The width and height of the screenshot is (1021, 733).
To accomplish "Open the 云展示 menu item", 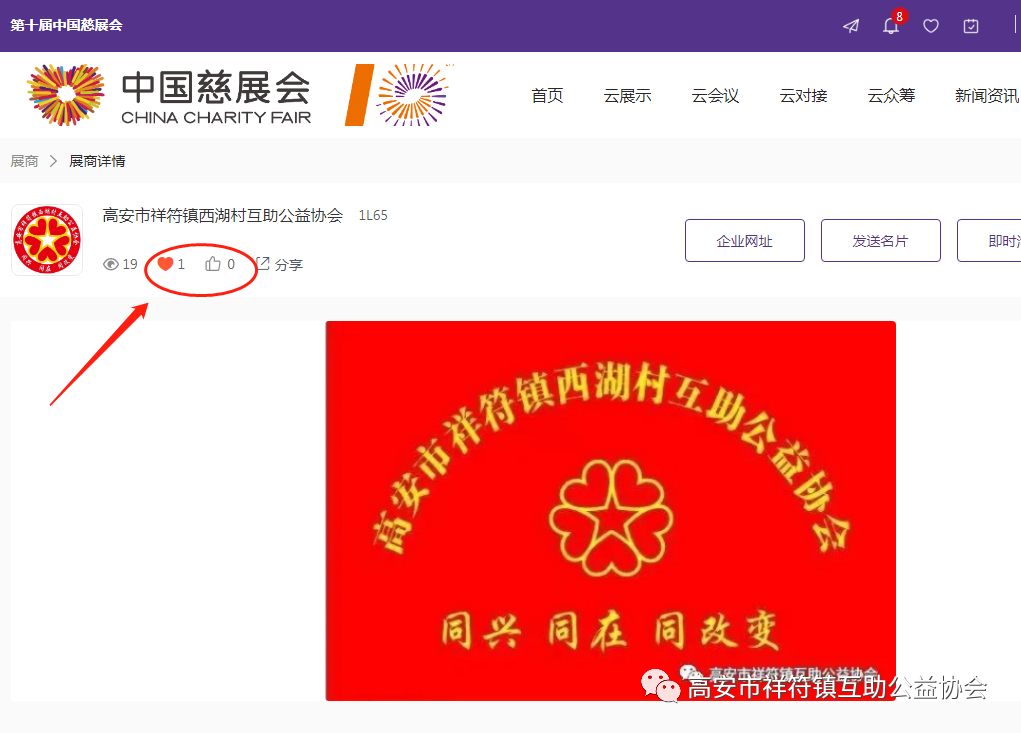I will click(x=628, y=96).
